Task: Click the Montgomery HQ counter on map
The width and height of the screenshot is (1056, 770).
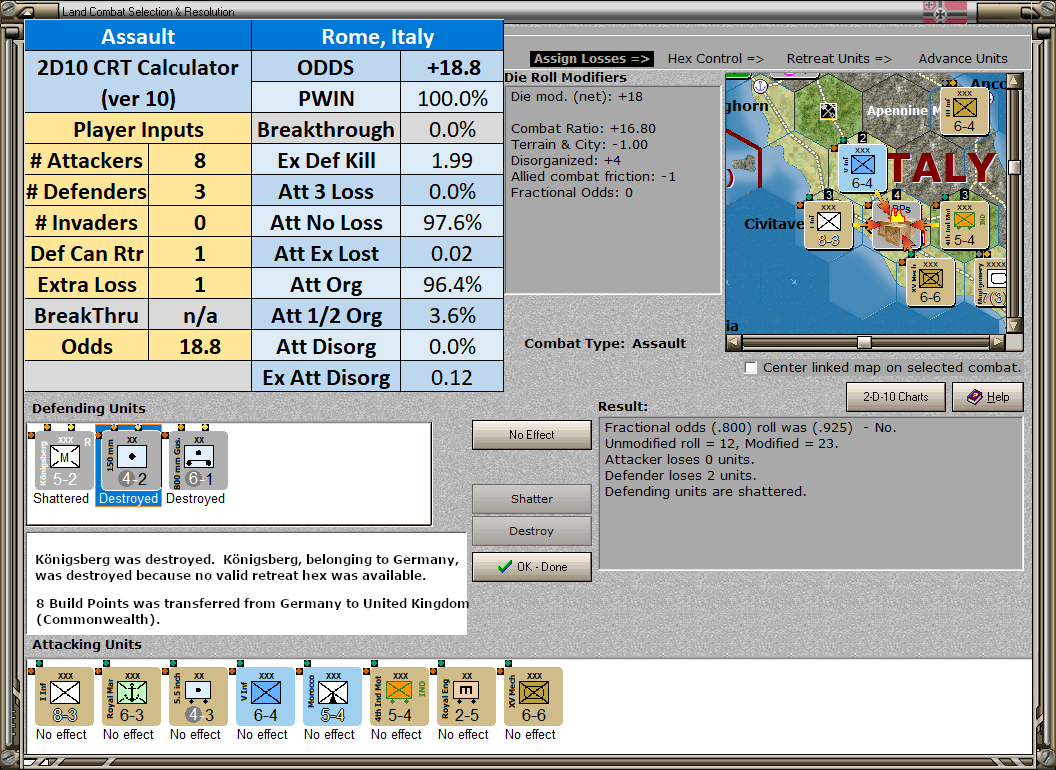Action: 991,283
